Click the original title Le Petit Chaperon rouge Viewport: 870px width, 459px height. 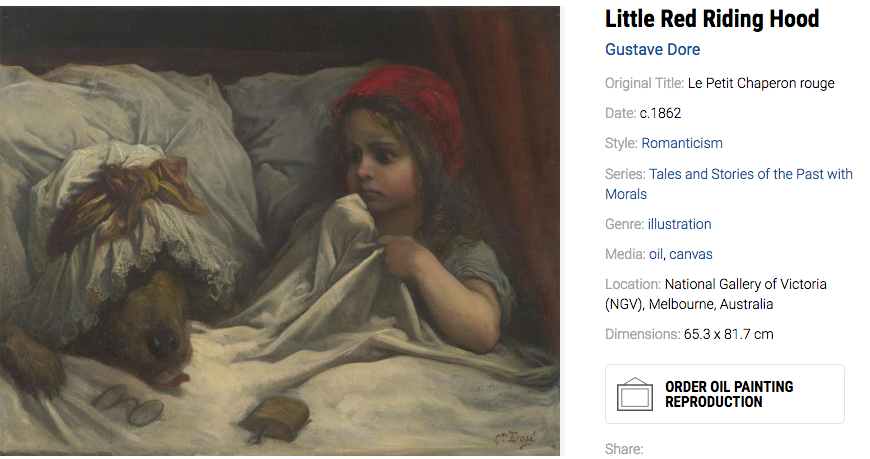coord(761,83)
